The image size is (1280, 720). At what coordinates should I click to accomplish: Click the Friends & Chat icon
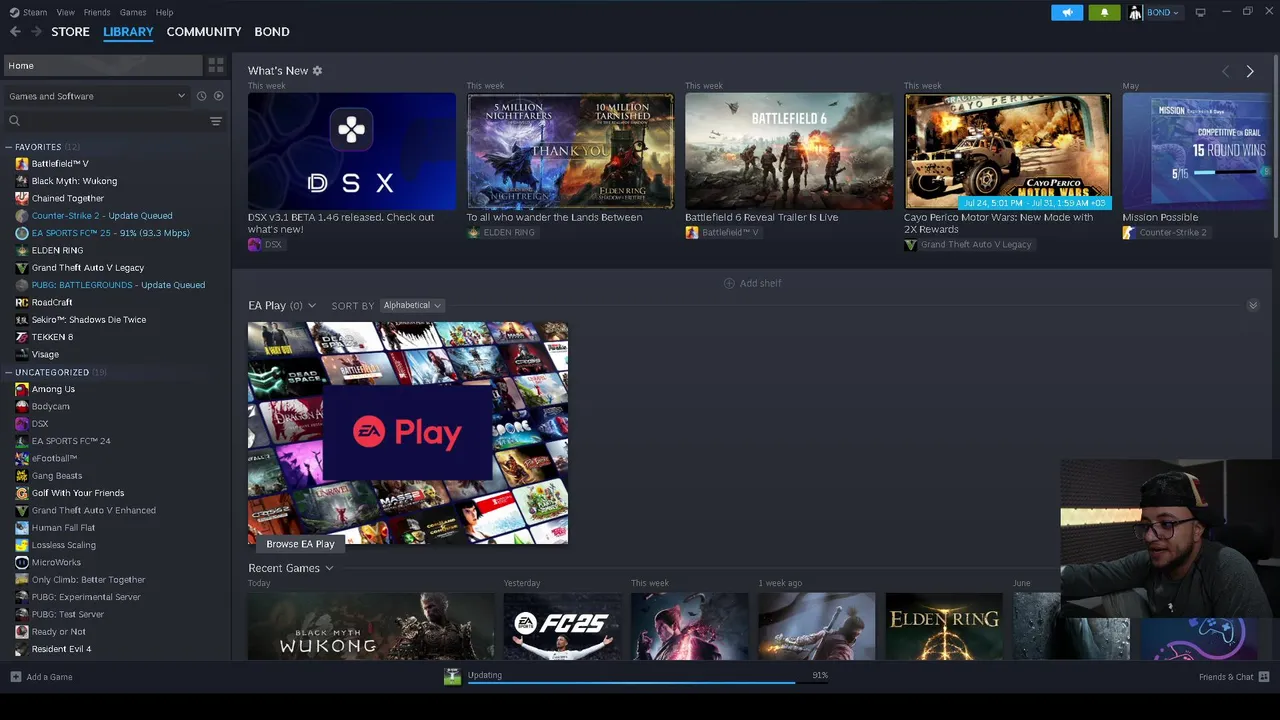[x=1264, y=677]
